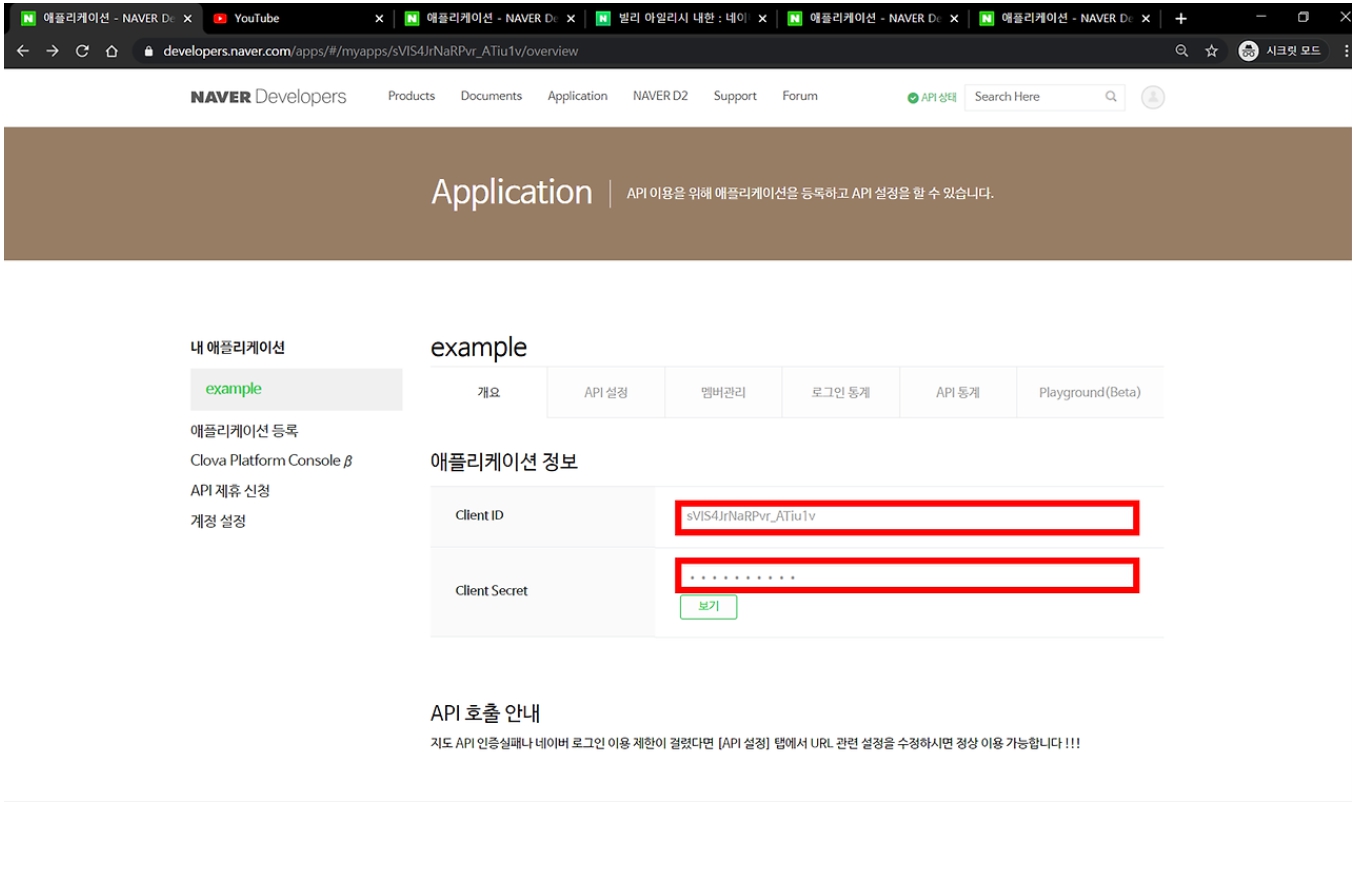Image resolution: width=1367 pixels, height=893 pixels.
Task: Open the Application menu
Action: click(577, 96)
